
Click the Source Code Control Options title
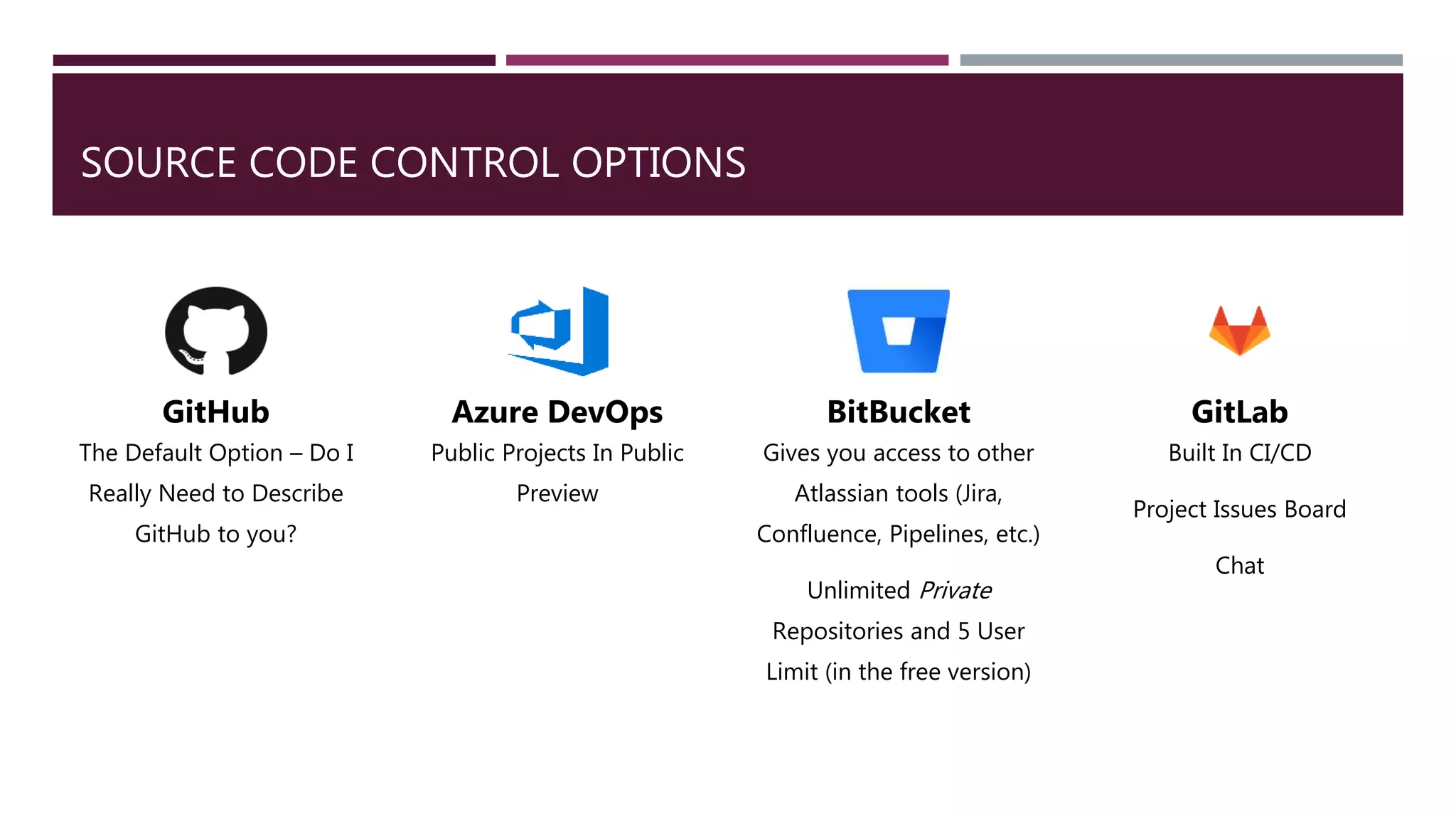pyautogui.click(x=413, y=163)
